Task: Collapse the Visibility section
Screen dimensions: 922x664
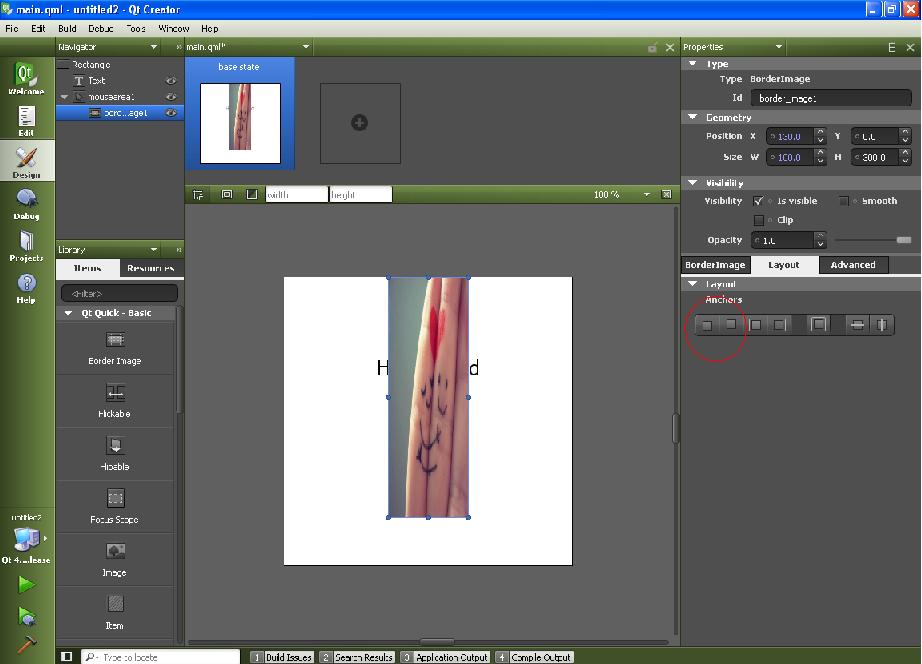Action: [693, 182]
